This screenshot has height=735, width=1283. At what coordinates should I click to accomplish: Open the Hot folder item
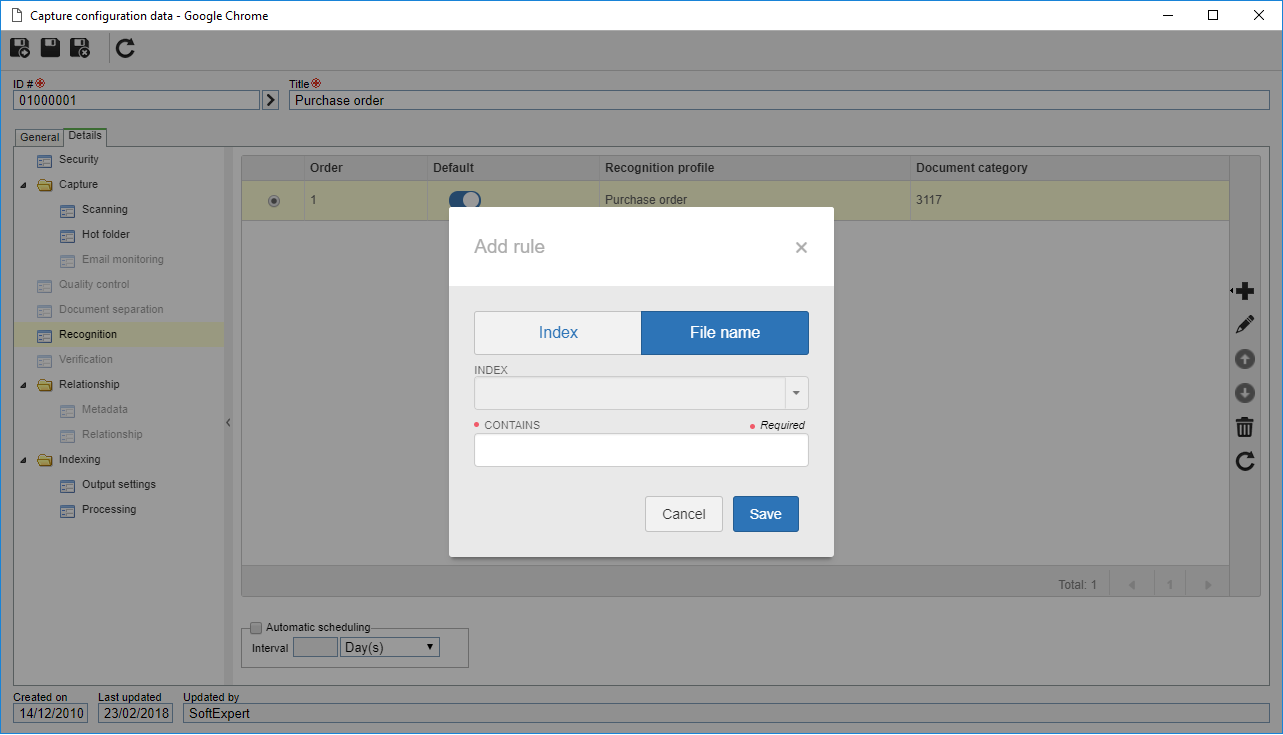coord(106,234)
